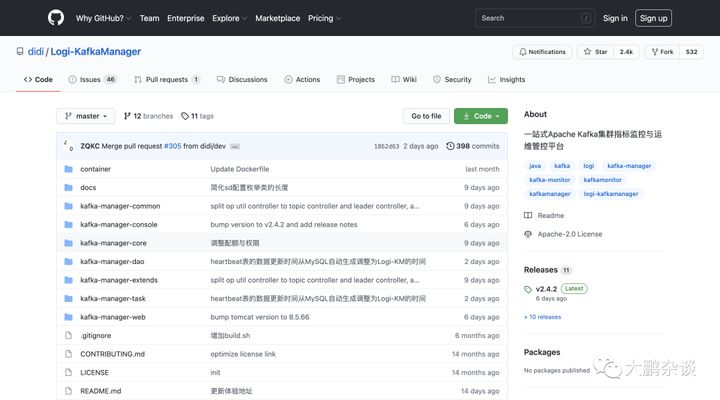Open the GitHub home logo
This screenshot has width=720, height=400.
pos(56,18)
